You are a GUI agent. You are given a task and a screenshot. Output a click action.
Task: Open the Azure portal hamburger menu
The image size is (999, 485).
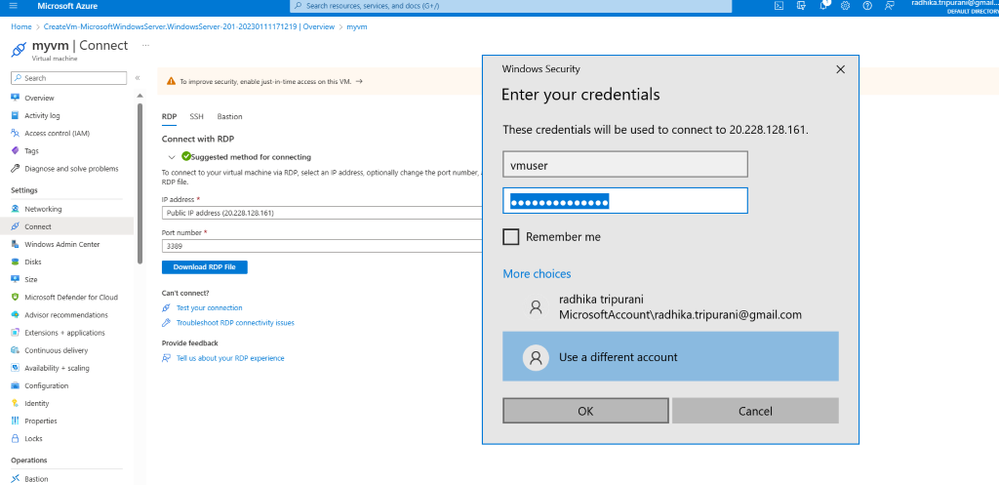pos(14,6)
